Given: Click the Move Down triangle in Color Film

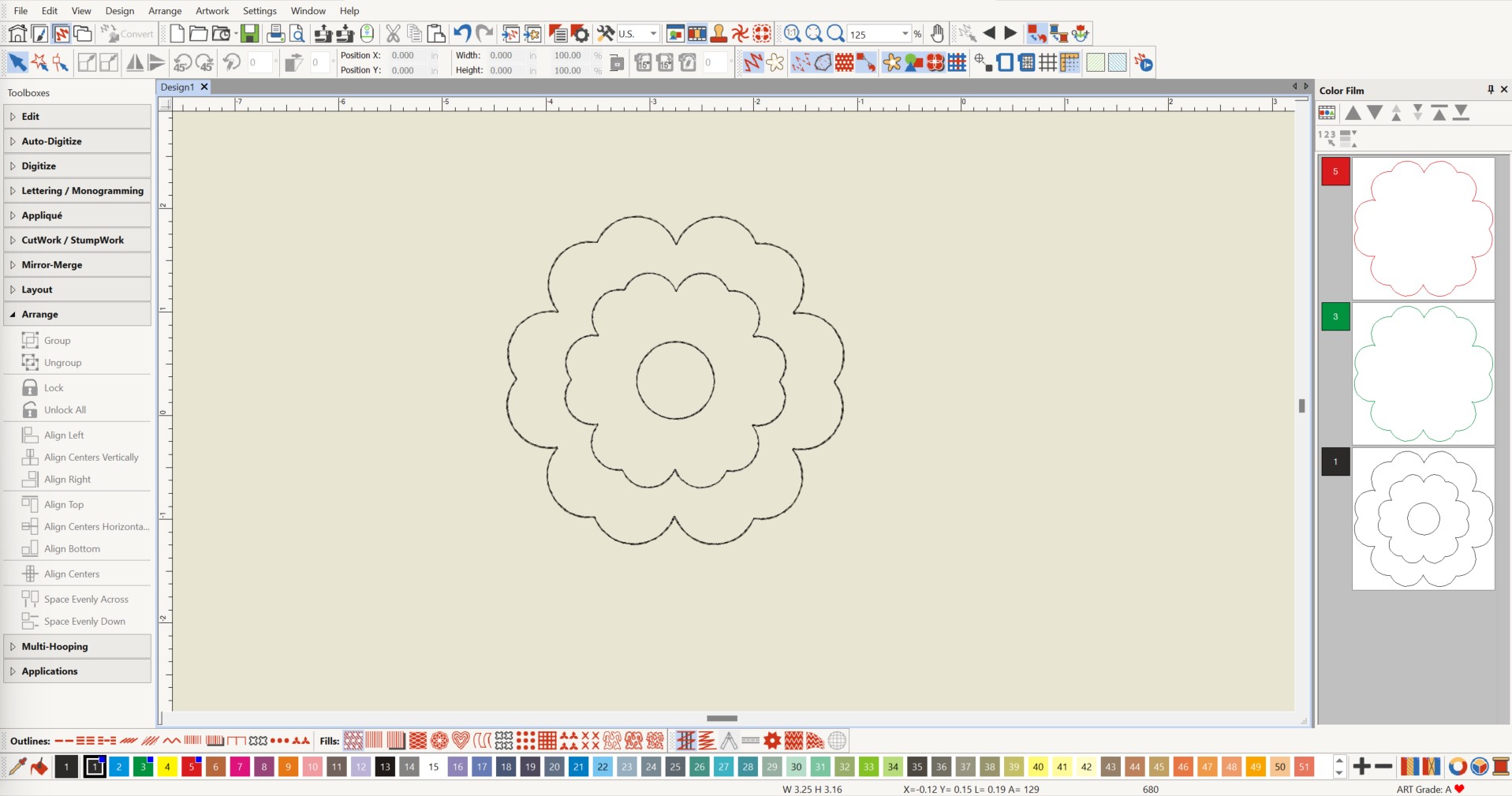Looking at the screenshot, I should pyautogui.click(x=1375, y=113).
